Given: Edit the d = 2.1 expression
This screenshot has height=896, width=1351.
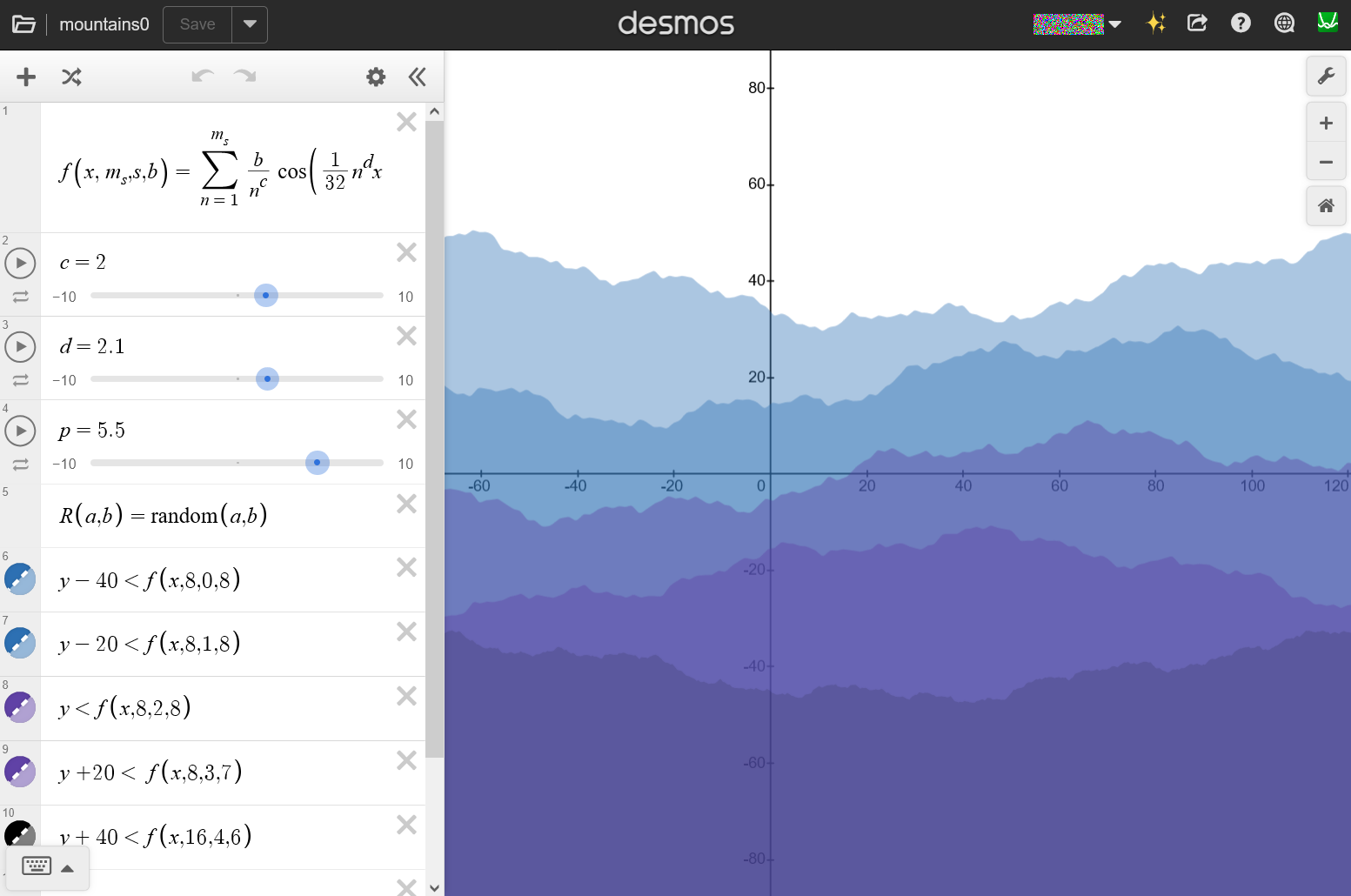Looking at the screenshot, I should point(92,346).
